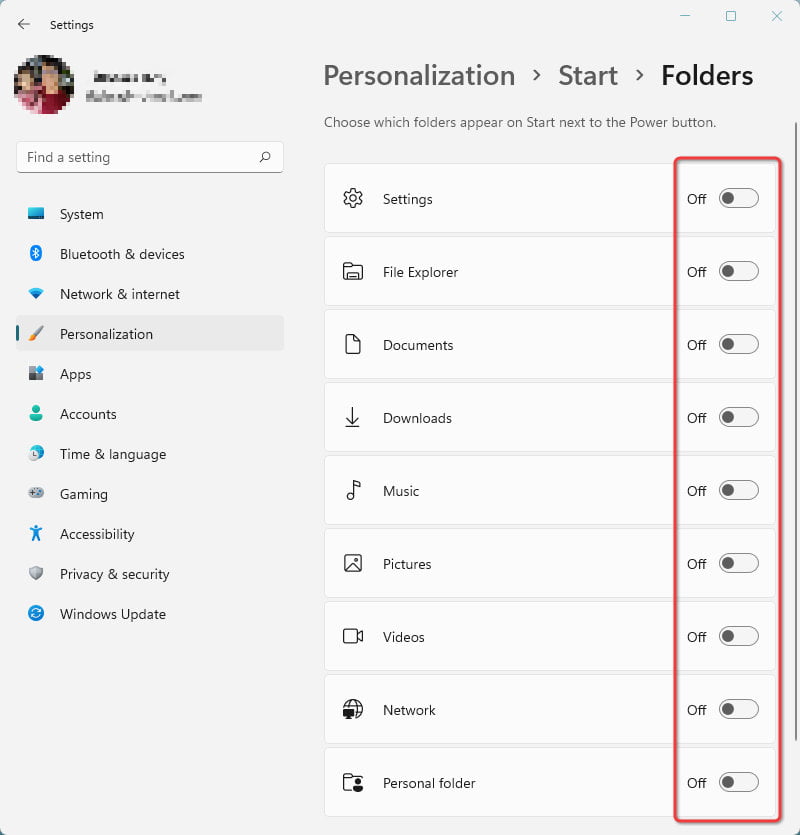Click the Downloads arrow icon
The image size is (800, 835).
(352, 418)
